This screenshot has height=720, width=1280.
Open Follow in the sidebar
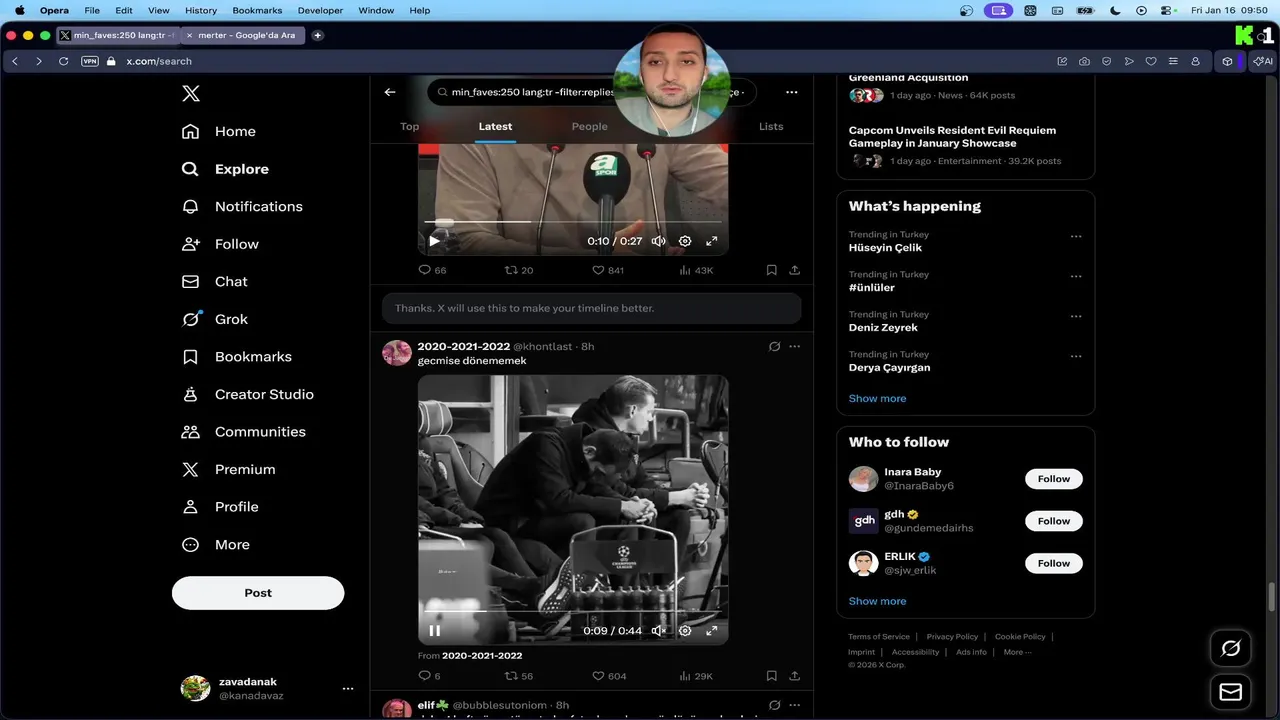point(220,244)
